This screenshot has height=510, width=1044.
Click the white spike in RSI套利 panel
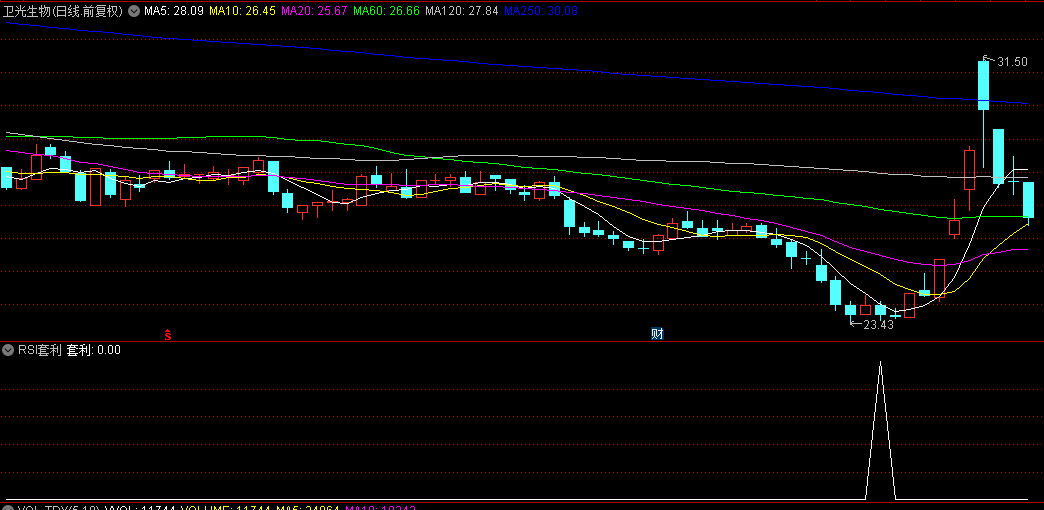click(x=880, y=430)
